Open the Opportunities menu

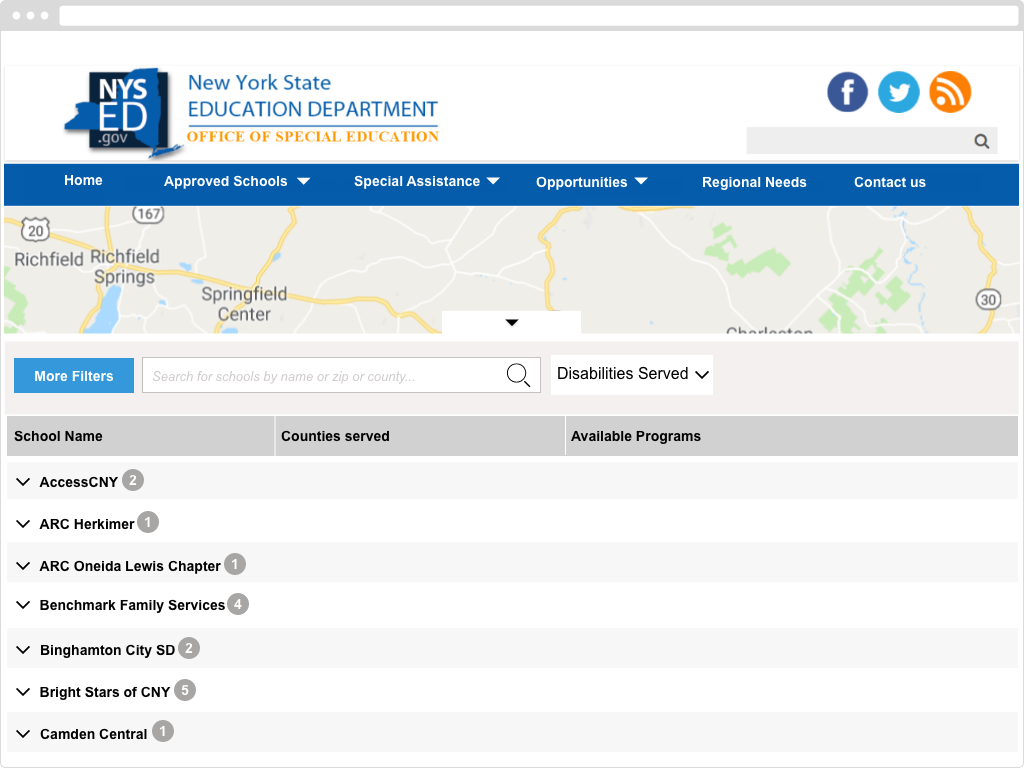pos(592,182)
